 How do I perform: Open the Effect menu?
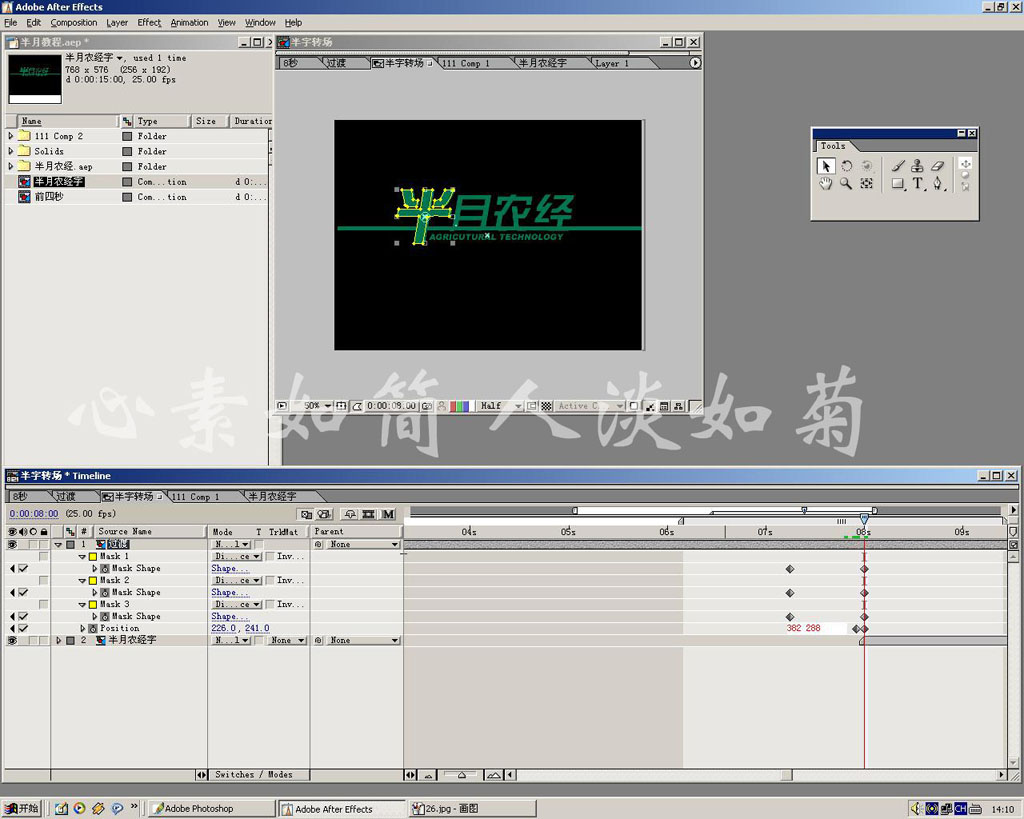149,22
